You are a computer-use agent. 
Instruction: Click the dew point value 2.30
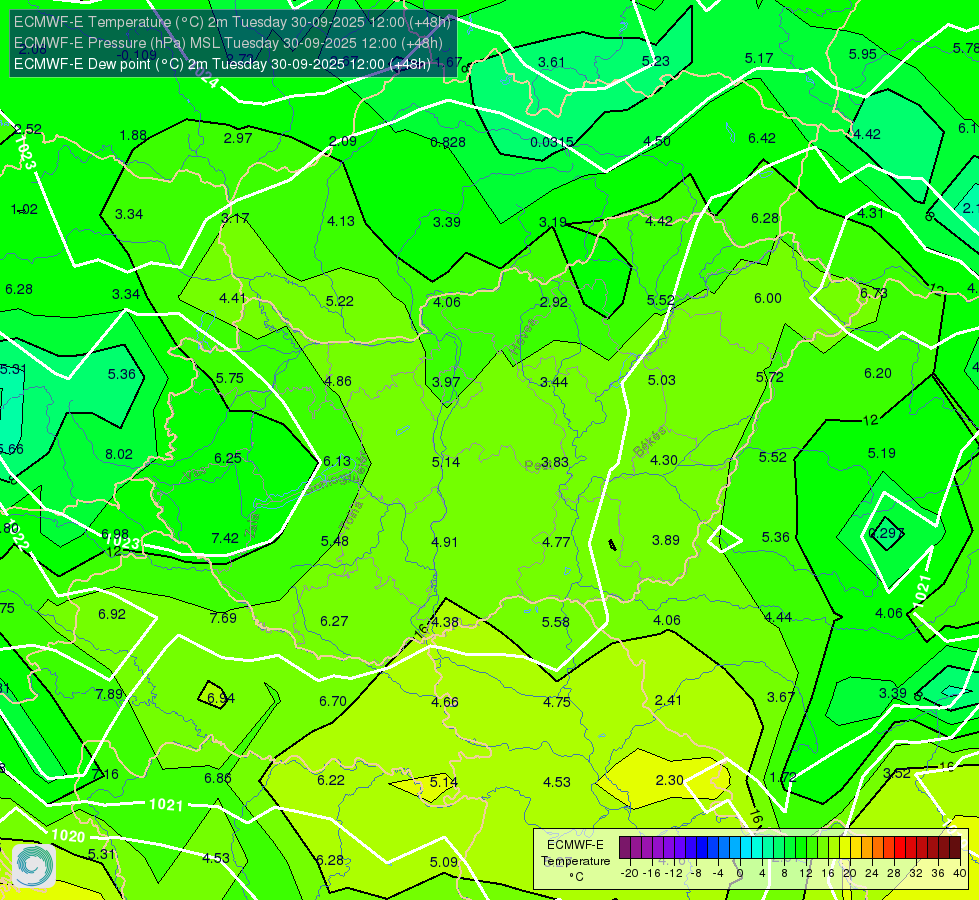[669, 780]
